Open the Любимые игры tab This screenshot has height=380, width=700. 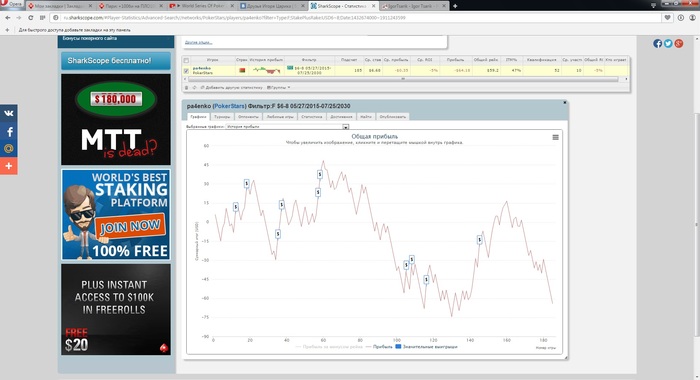click(x=280, y=117)
